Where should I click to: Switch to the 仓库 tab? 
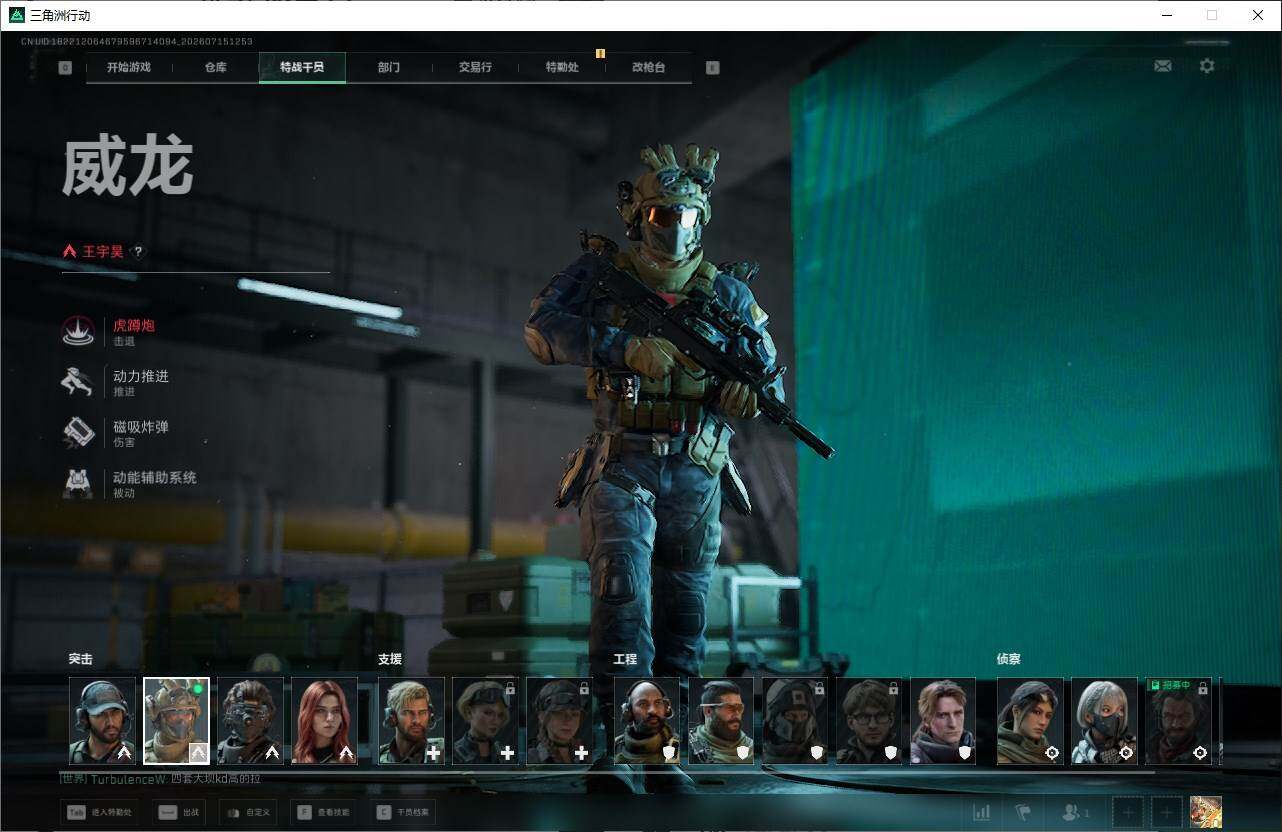pyautogui.click(x=215, y=68)
